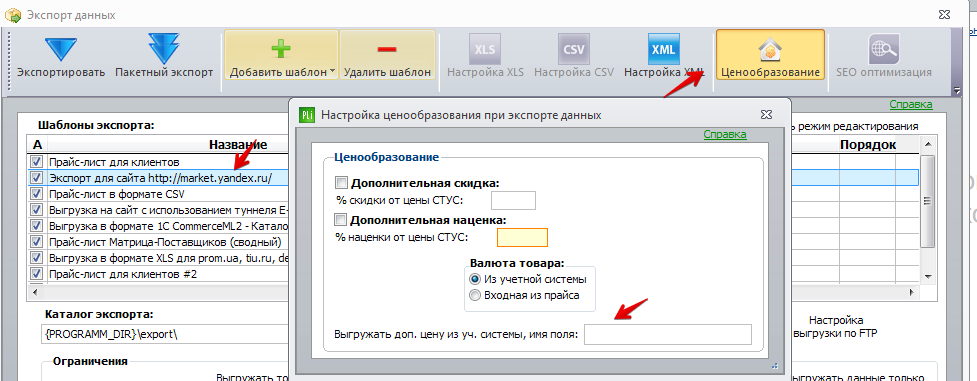This screenshot has height=381, width=977.
Task: Click the PLi icon in dialog title
Action: pyautogui.click(x=307, y=114)
